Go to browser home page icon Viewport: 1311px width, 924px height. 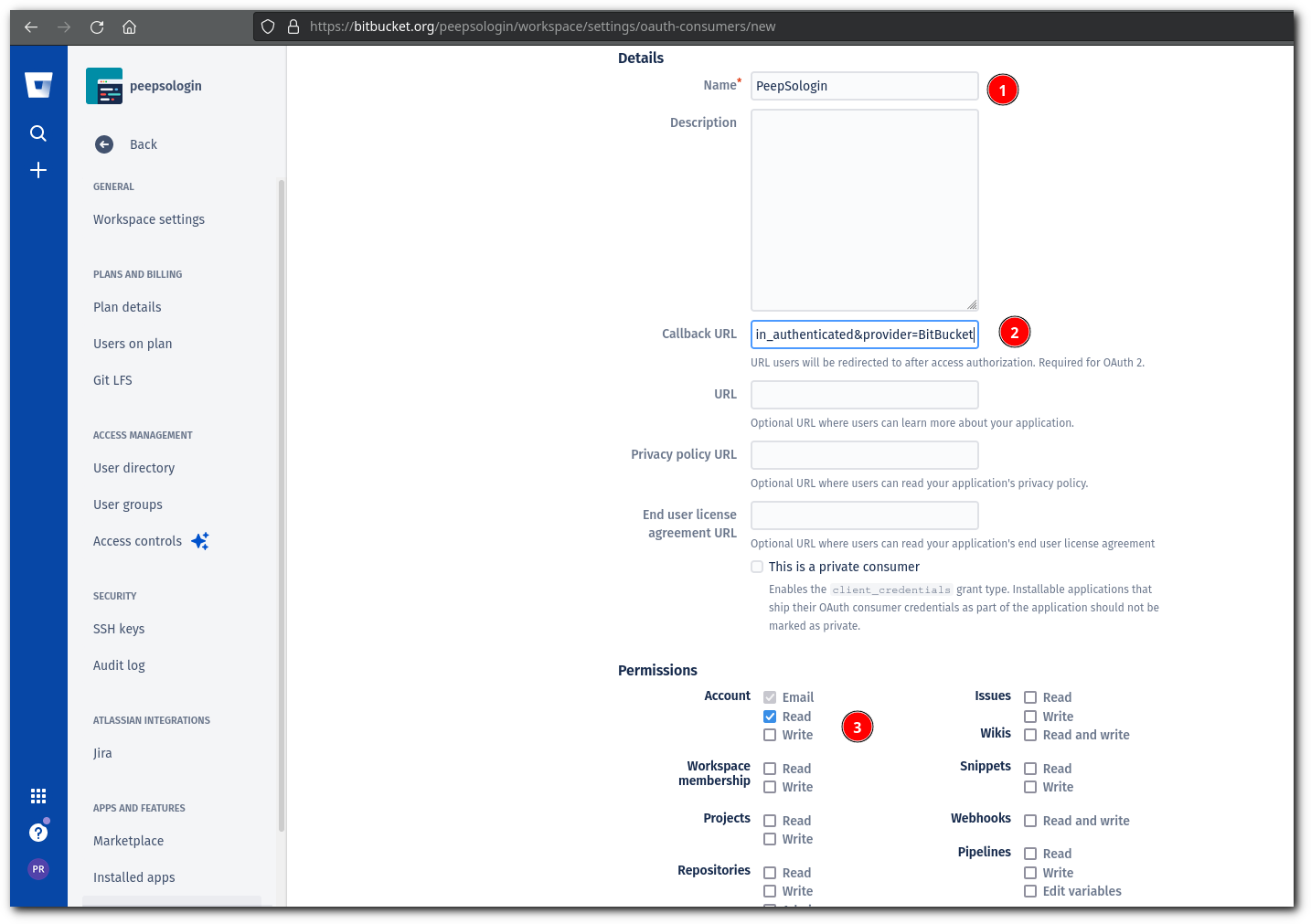point(130,27)
